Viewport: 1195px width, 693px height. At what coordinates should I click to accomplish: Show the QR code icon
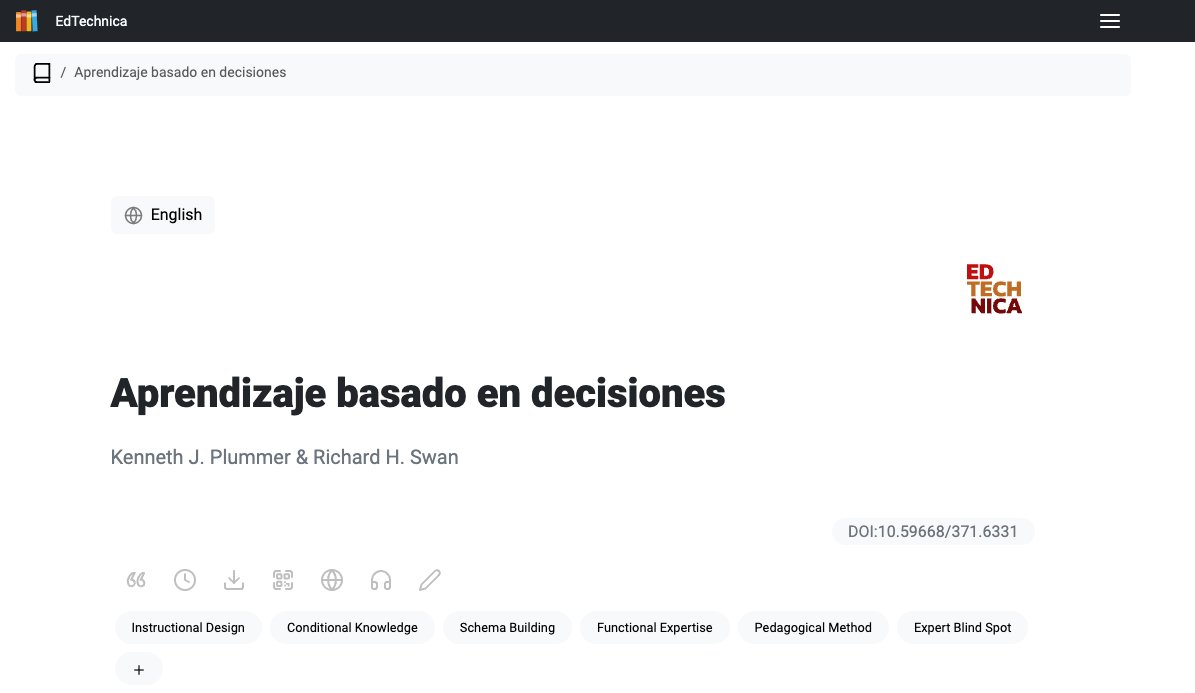(x=283, y=580)
